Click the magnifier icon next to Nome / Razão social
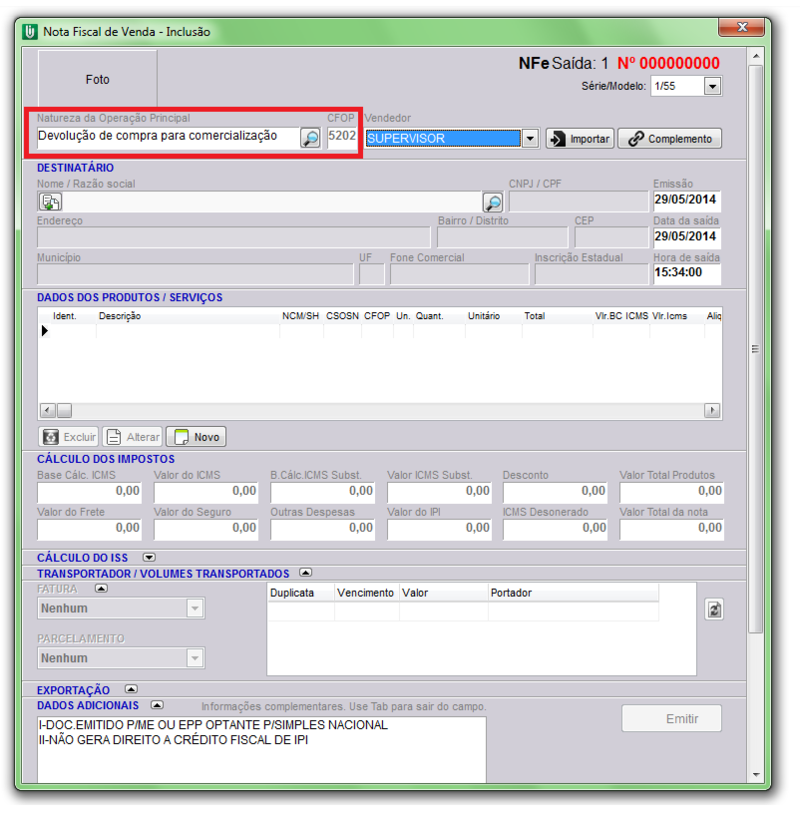This screenshot has width=800, height=816. [492, 202]
